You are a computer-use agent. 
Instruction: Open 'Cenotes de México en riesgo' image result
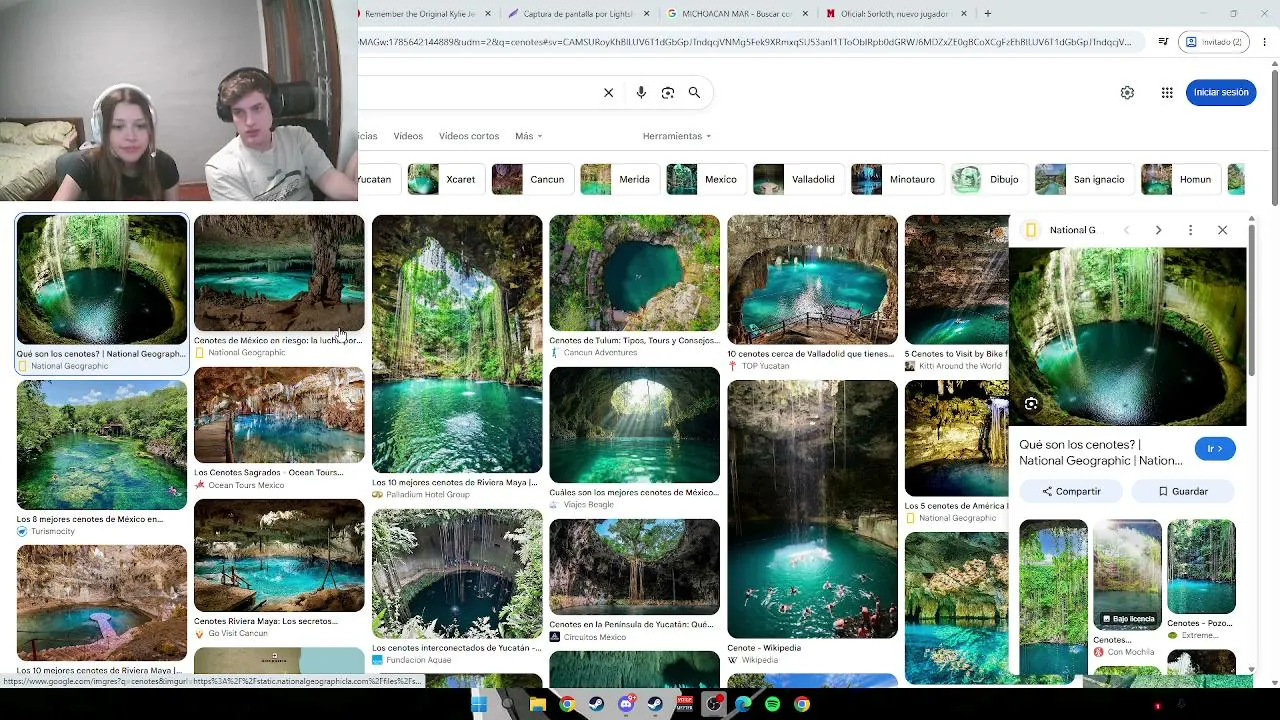[x=279, y=273]
